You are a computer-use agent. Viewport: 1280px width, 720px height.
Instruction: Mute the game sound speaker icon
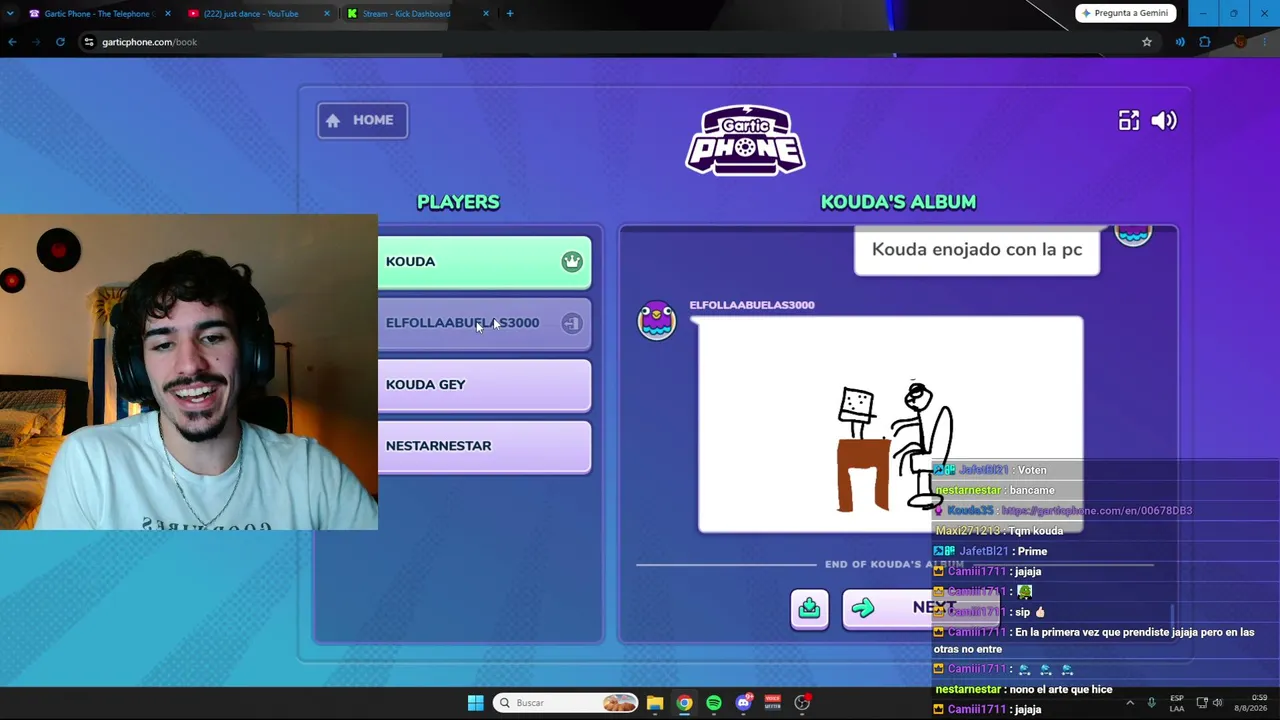[x=1164, y=121]
